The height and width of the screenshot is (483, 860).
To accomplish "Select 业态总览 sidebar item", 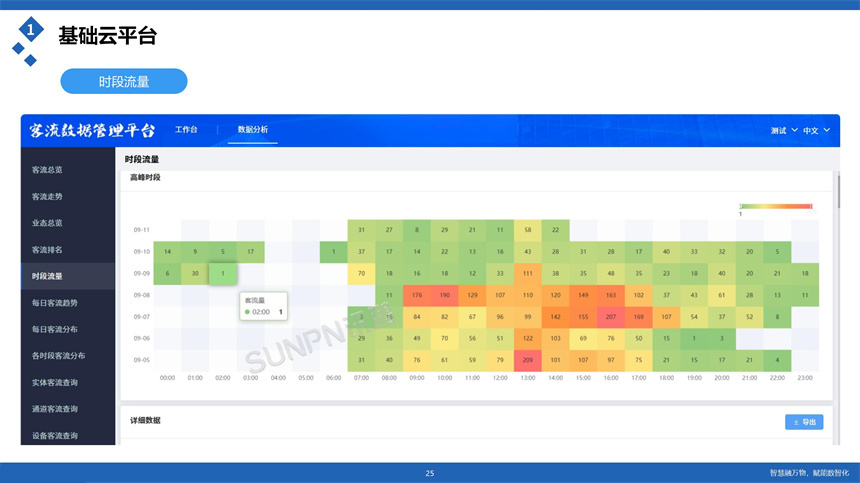I will click(x=48, y=223).
